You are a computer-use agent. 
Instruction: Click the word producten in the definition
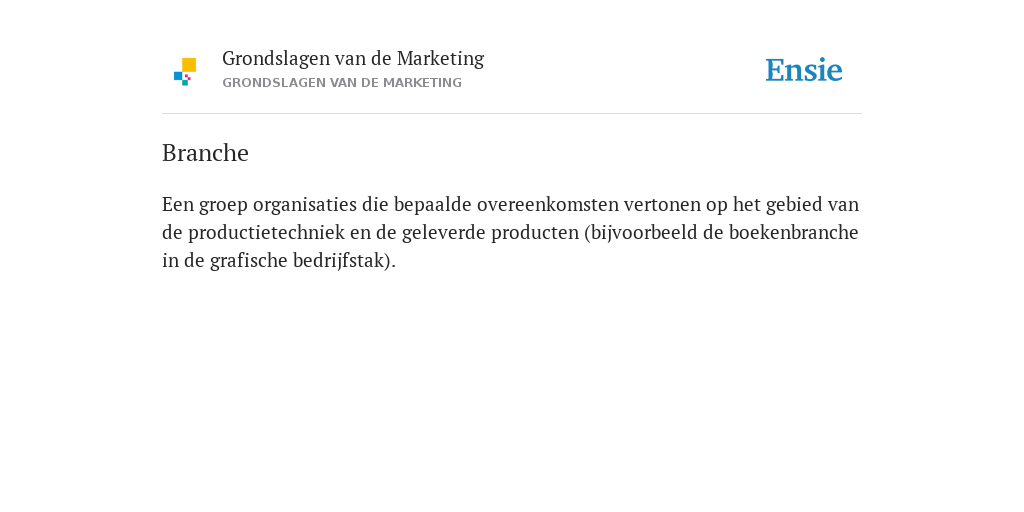[535, 233]
